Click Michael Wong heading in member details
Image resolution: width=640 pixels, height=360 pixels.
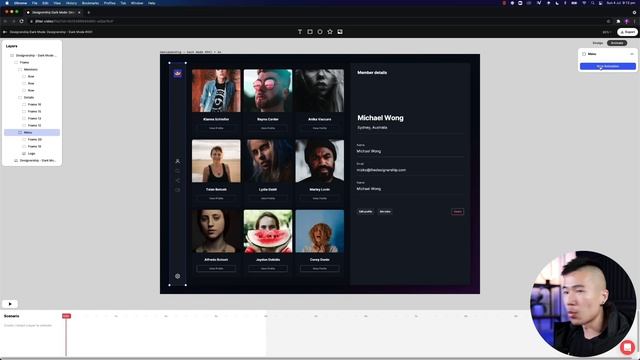pyautogui.click(x=380, y=118)
